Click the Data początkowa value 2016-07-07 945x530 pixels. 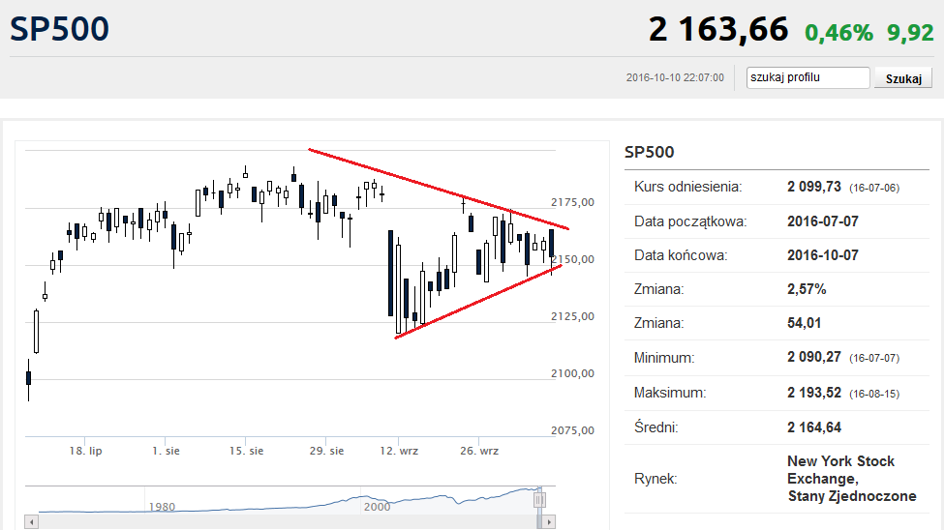pos(823,221)
